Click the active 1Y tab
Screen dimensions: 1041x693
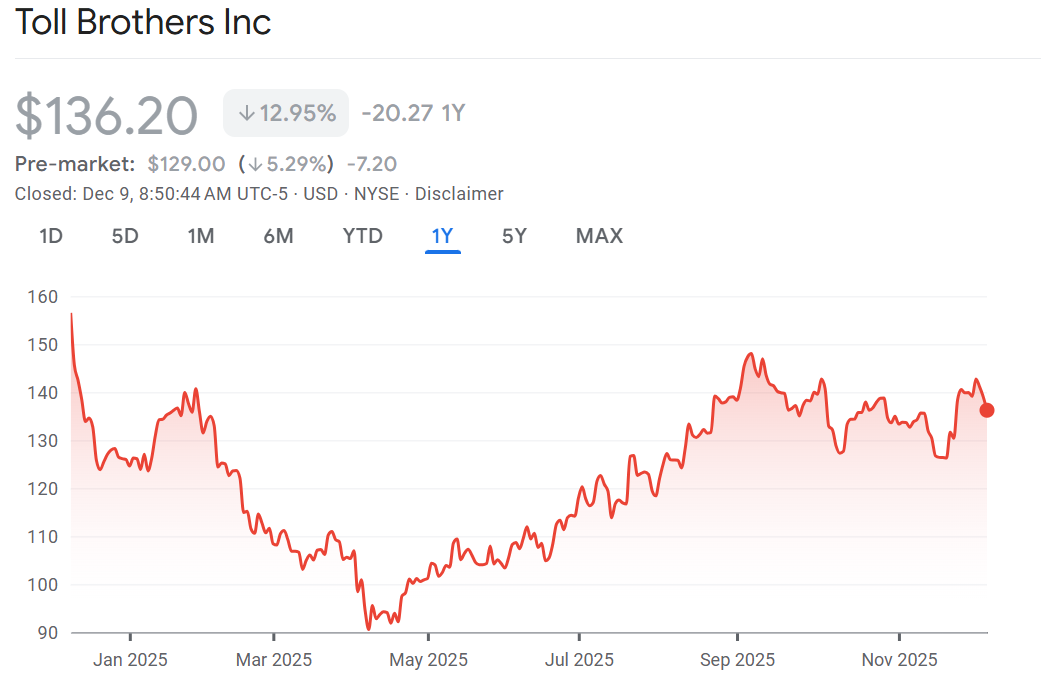(x=442, y=236)
